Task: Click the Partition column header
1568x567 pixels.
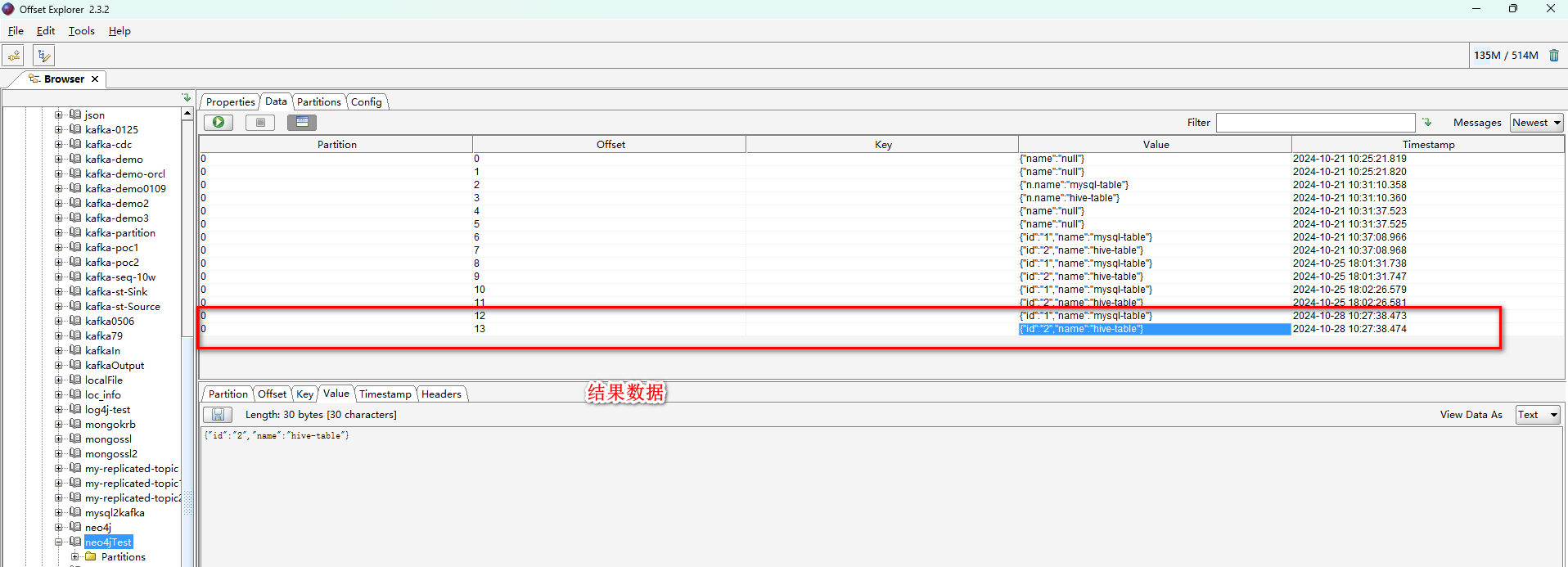Action: (x=336, y=144)
